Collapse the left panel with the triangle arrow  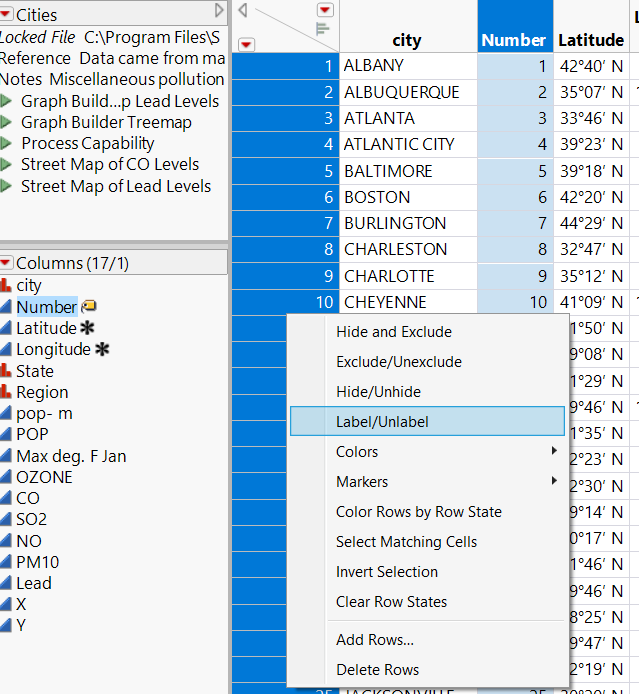click(220, 11)
